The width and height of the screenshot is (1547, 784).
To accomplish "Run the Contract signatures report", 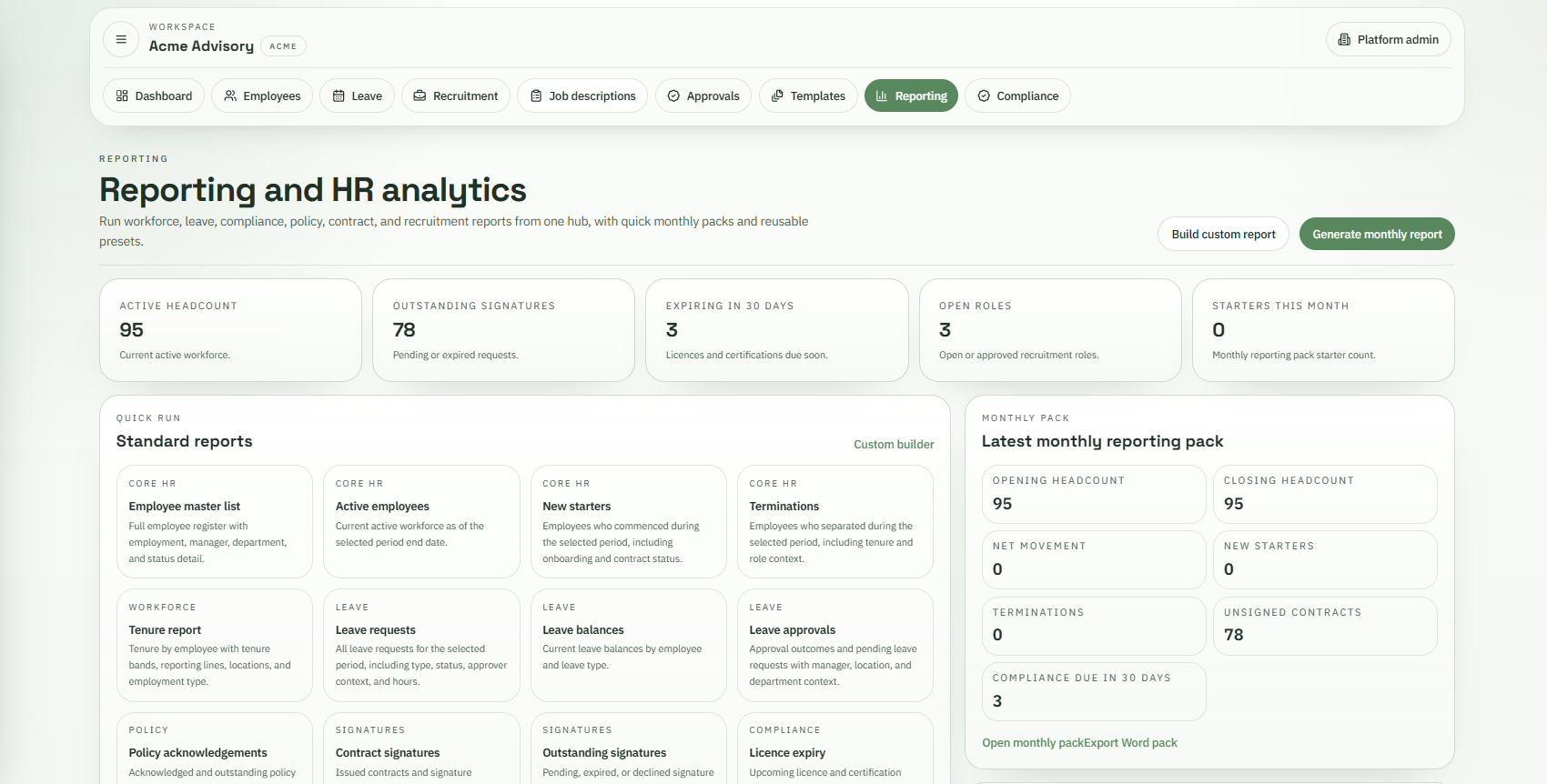I will click(x=421, y=749).
